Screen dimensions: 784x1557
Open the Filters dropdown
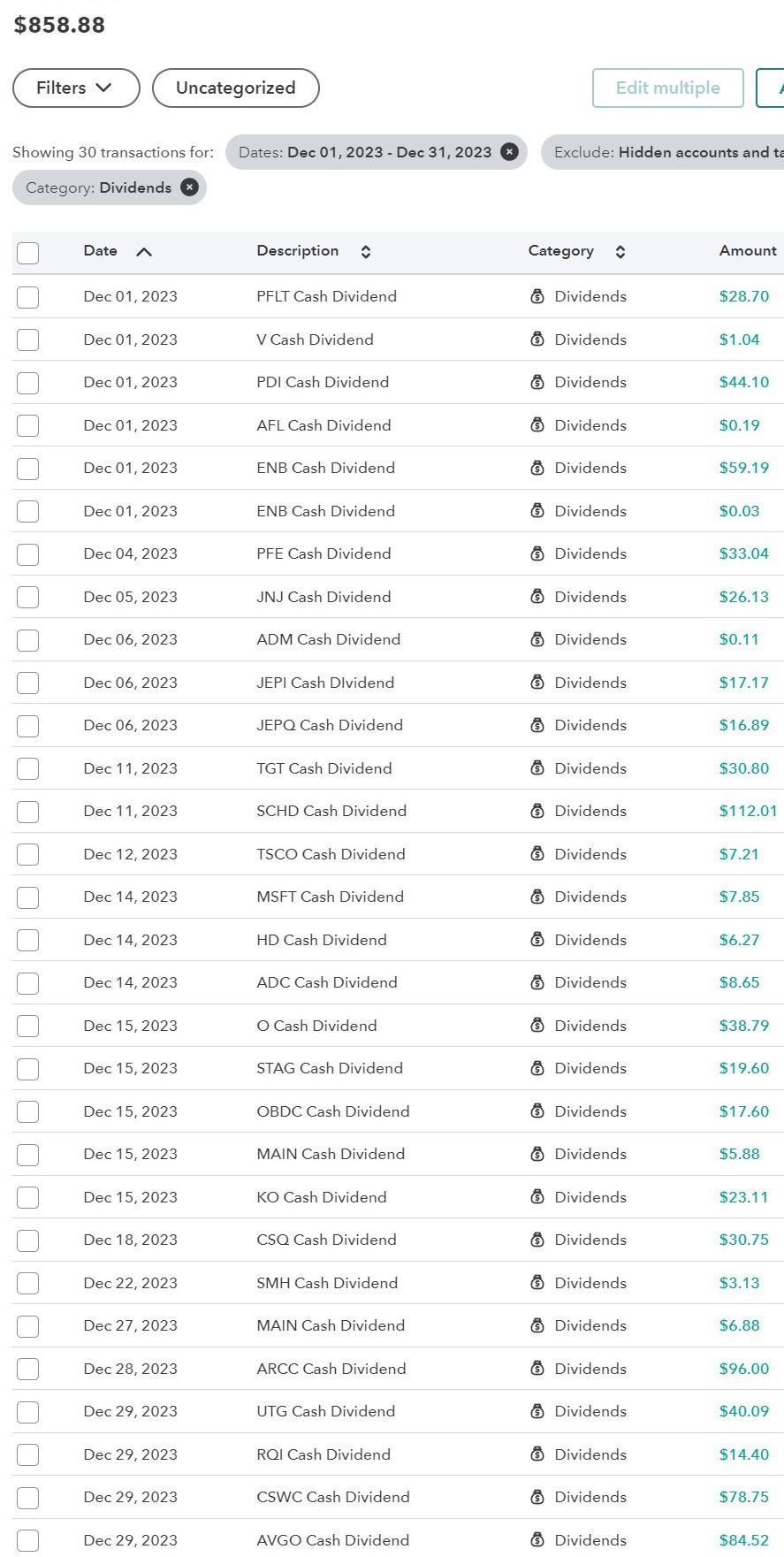[75, 88]
